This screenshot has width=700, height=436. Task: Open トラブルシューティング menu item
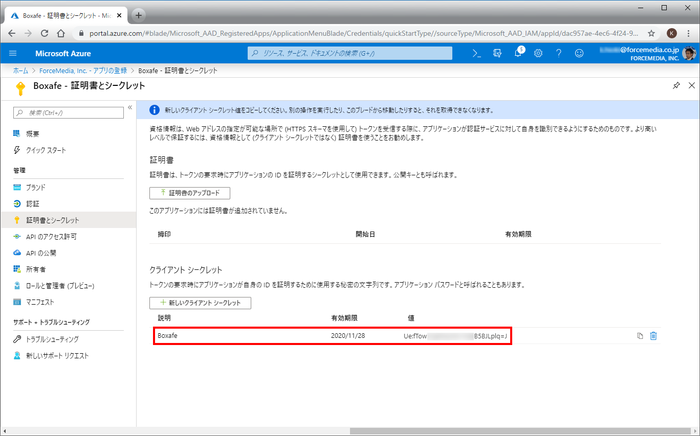click(x=52, y=339)
